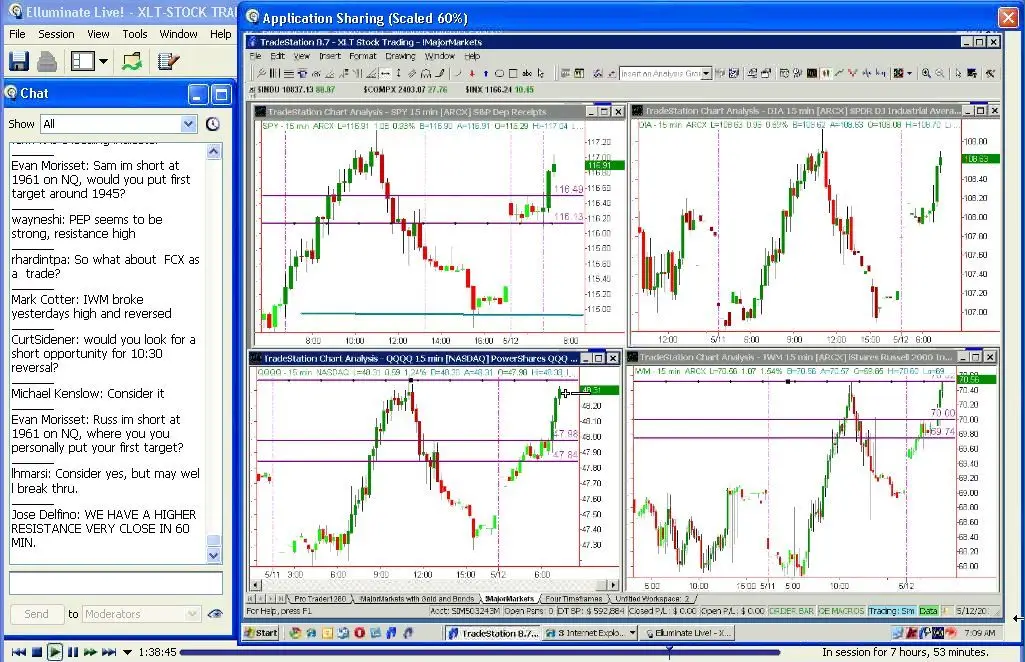Click QQQQ chart scrollbar left arrow
Image resolution: width=1025 pixels, height=662 pixels.
(256, 585)
